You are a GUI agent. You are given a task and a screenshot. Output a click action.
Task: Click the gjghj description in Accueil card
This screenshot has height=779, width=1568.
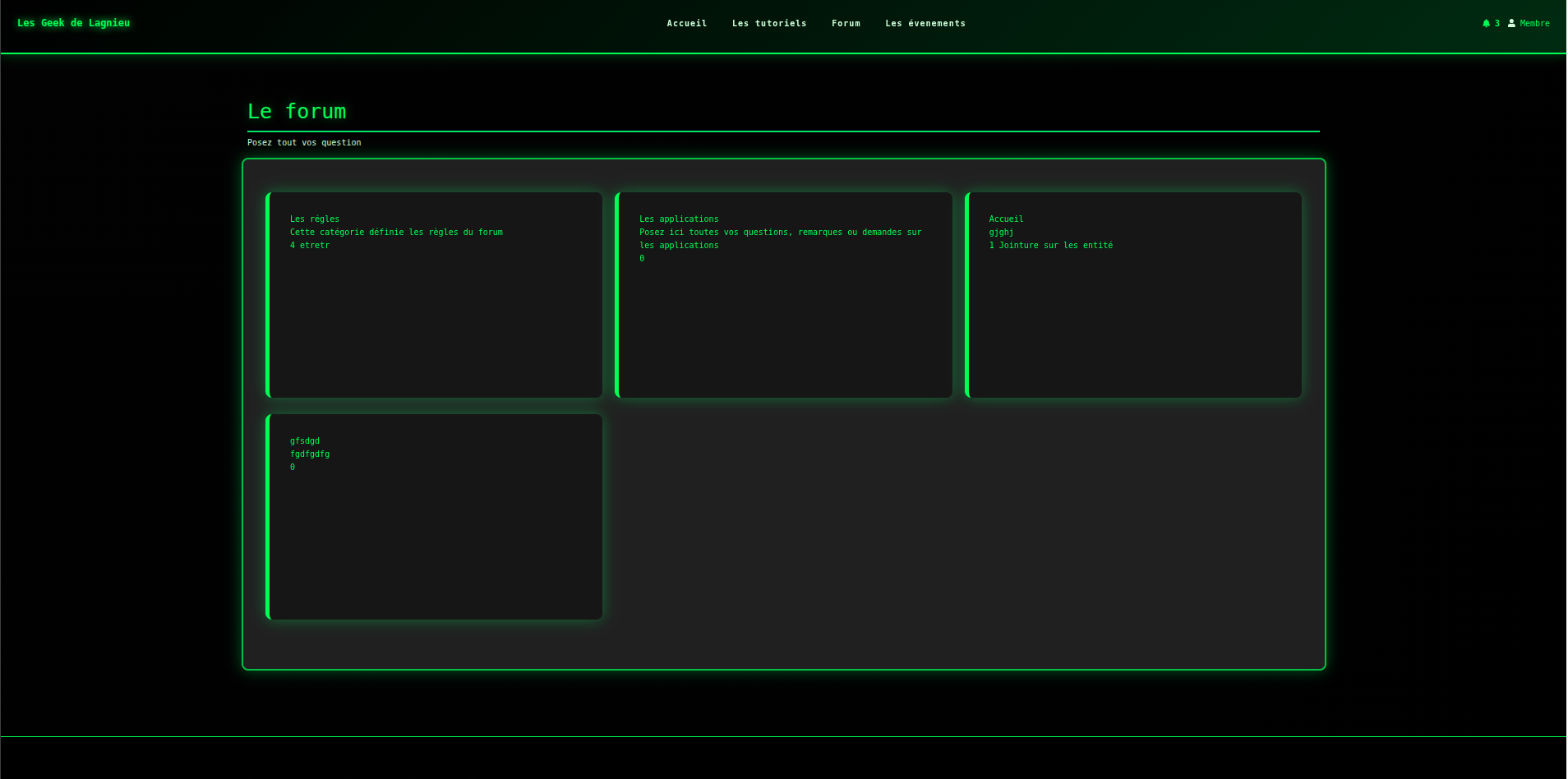point(1000,233)
